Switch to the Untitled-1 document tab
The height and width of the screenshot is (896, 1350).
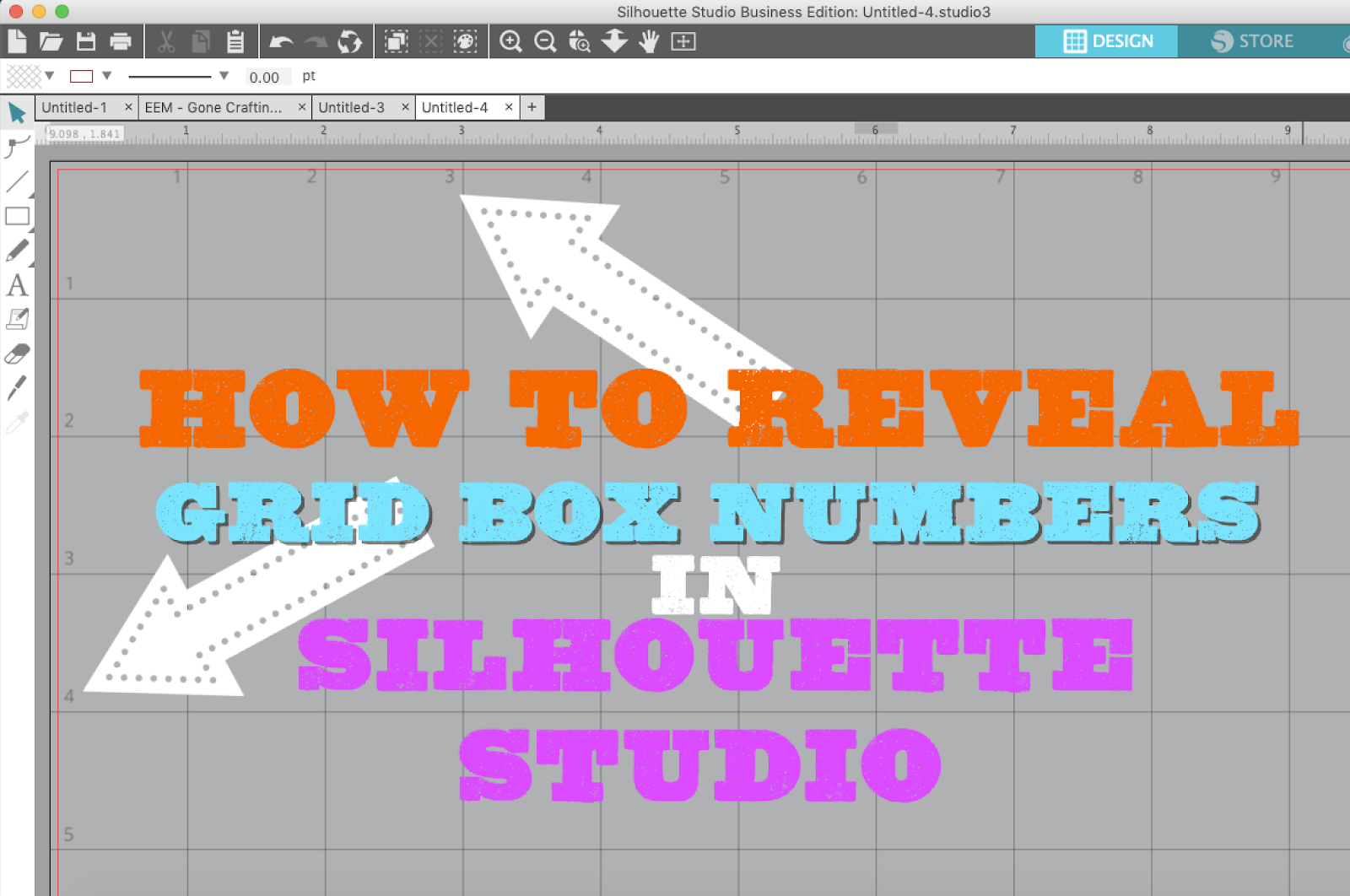coord(74,107)
